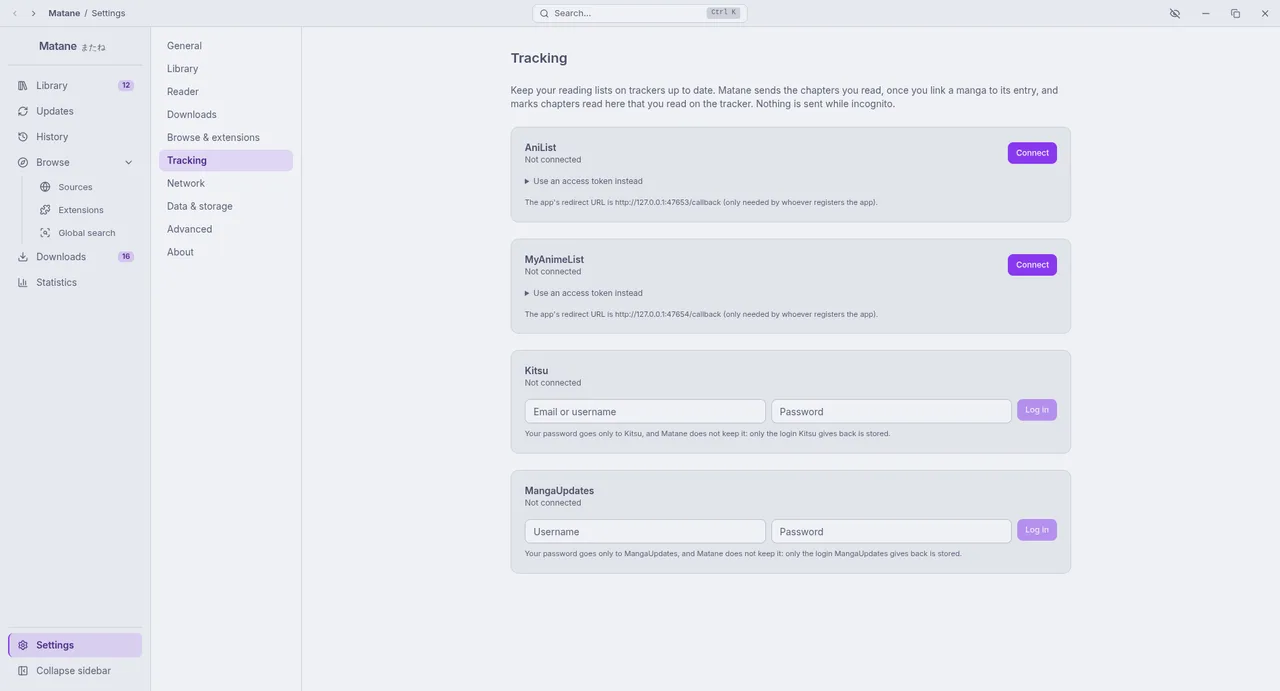Toggle incognito mode eye icon

point(1175,13)
